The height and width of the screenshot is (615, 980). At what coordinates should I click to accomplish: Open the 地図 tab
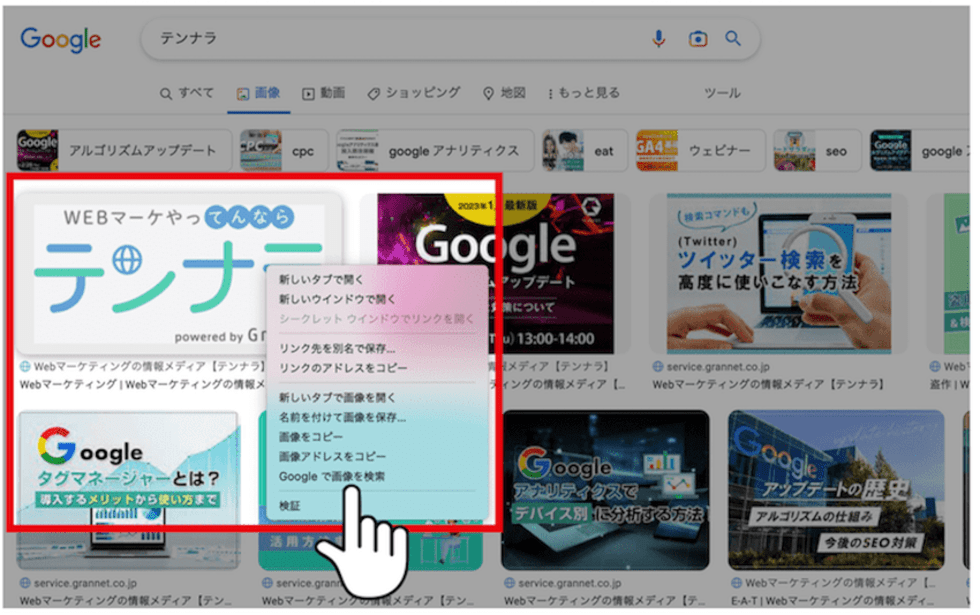(x=504, y=92)
